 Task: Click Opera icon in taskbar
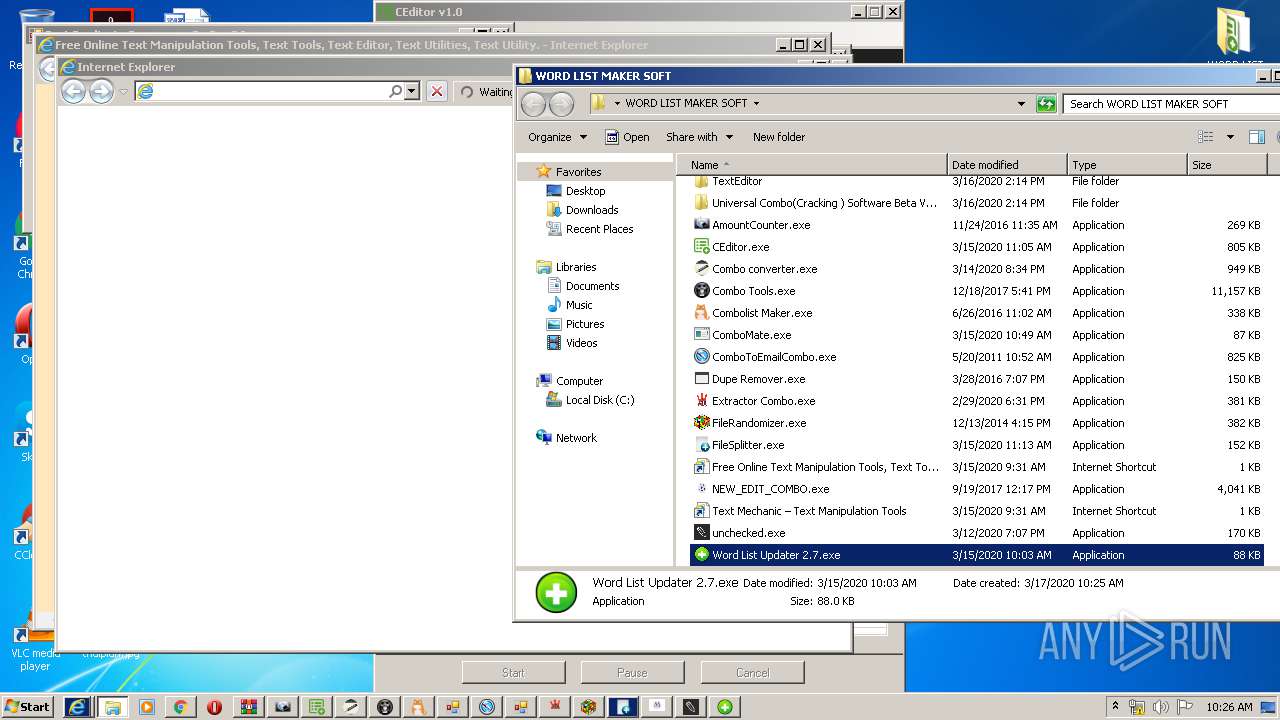[214, 707]
